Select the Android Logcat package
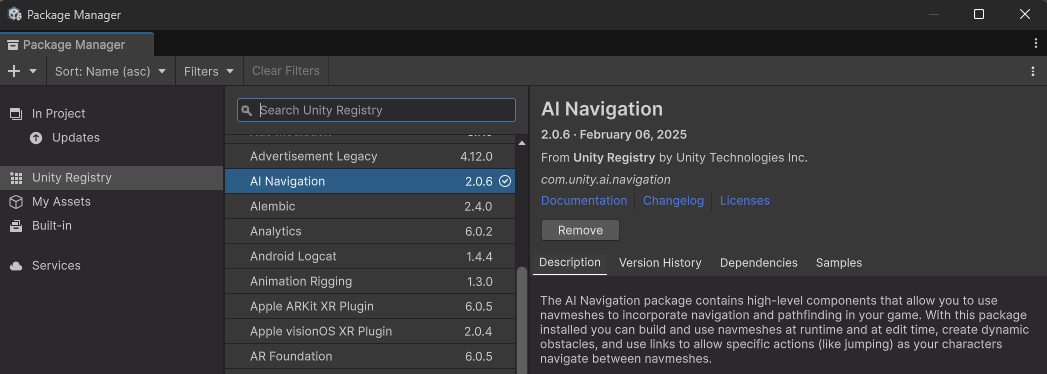 tap(370, 256)
